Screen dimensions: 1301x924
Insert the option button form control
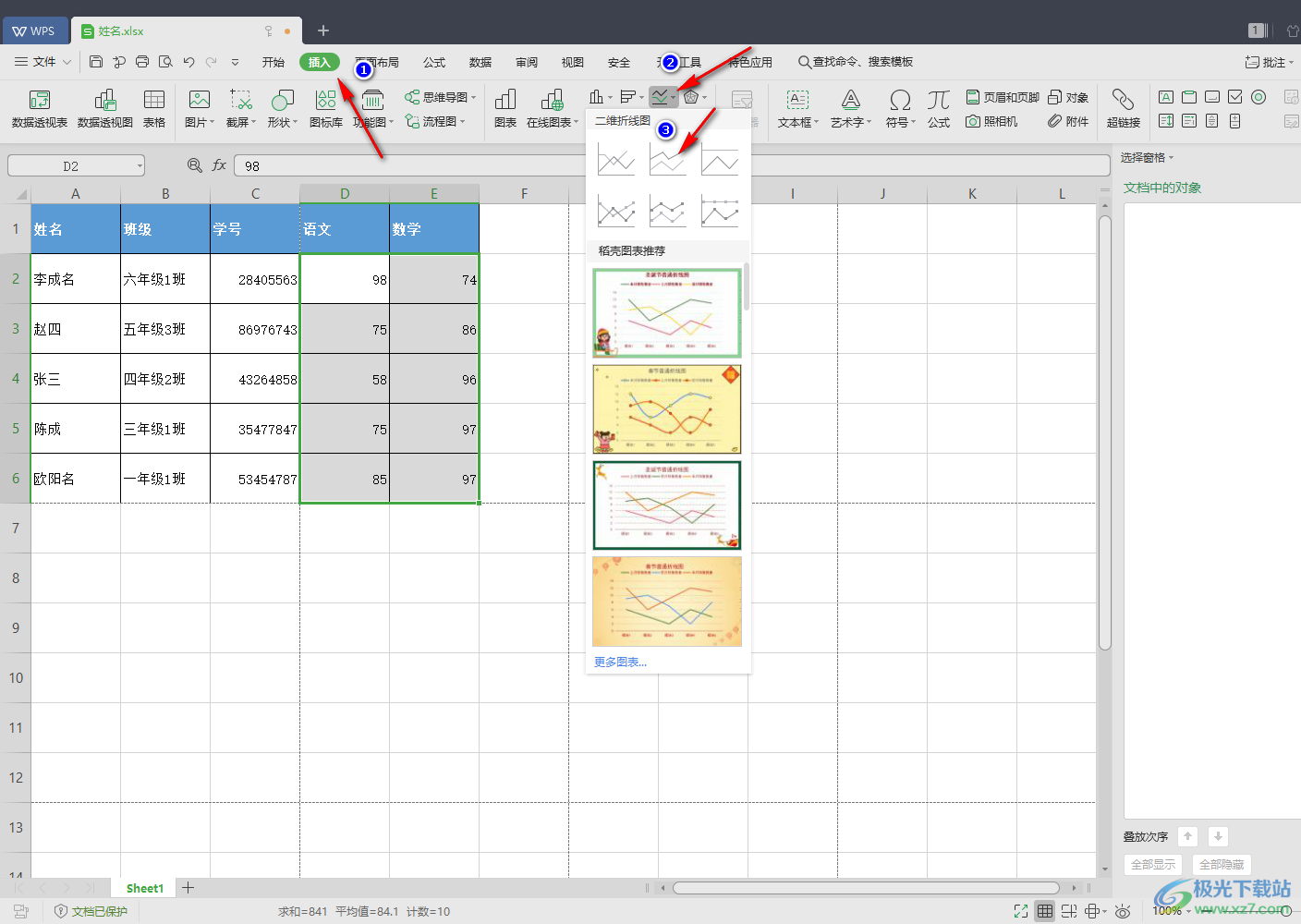pos(1258,97)
